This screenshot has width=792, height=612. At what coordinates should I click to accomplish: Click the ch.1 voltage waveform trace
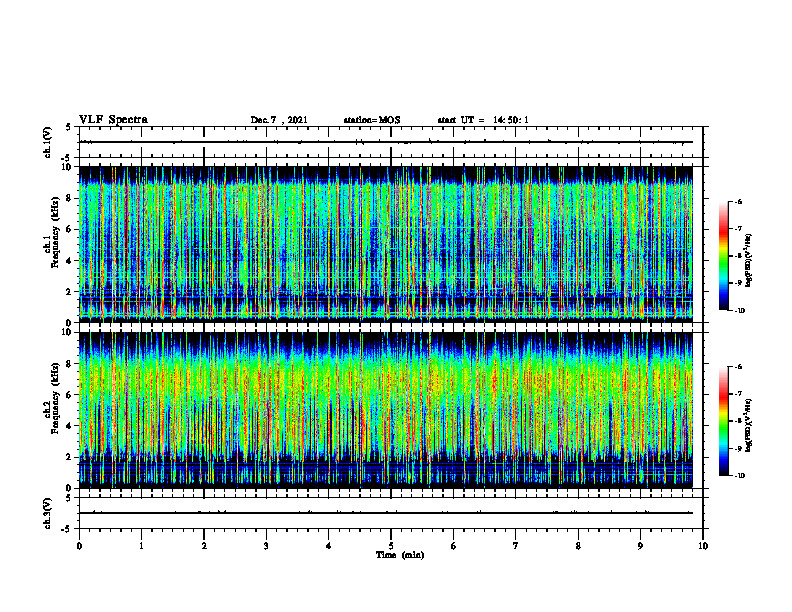tap(386, 142)
